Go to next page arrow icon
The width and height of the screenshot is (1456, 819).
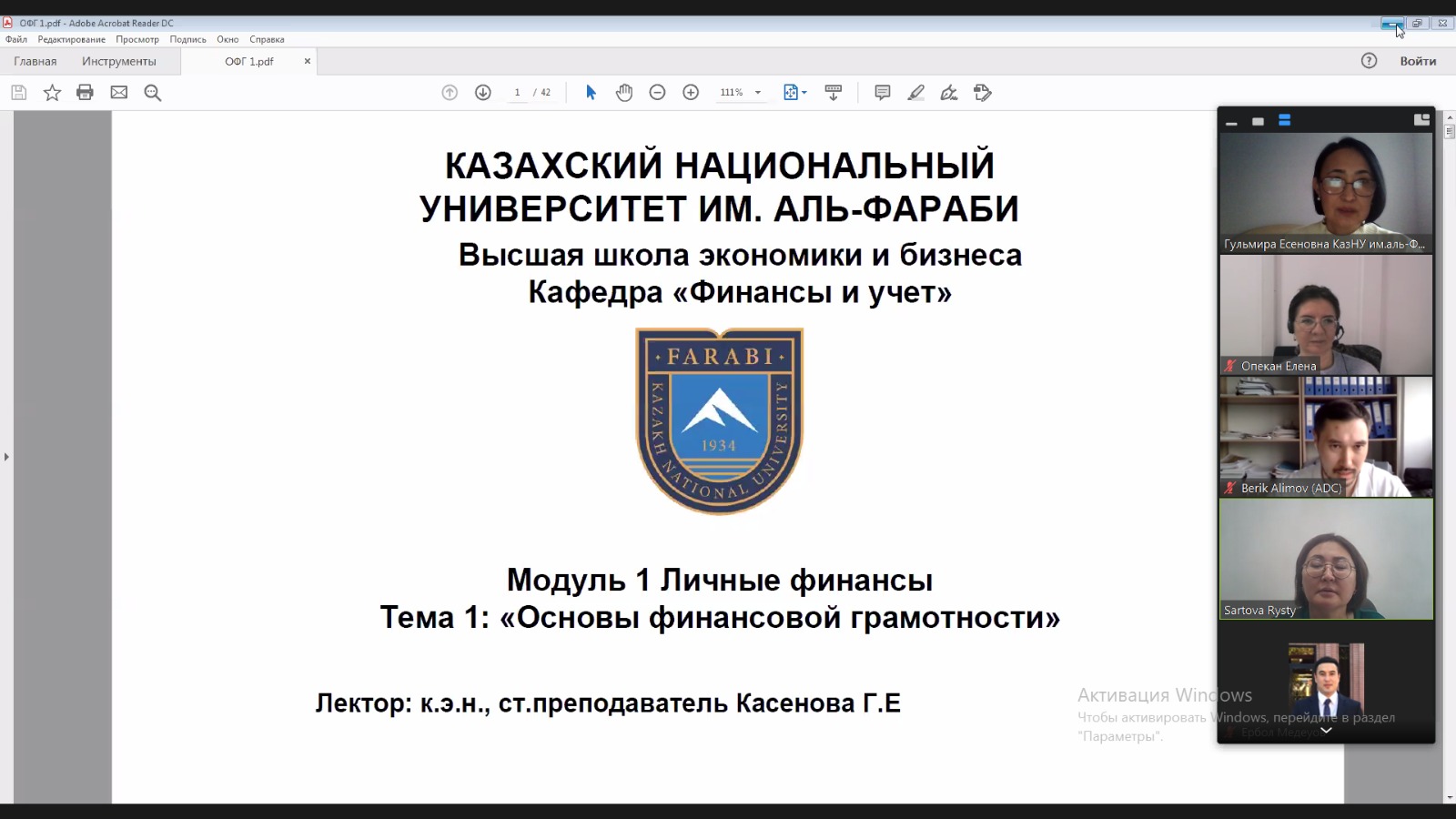(483, 92)
